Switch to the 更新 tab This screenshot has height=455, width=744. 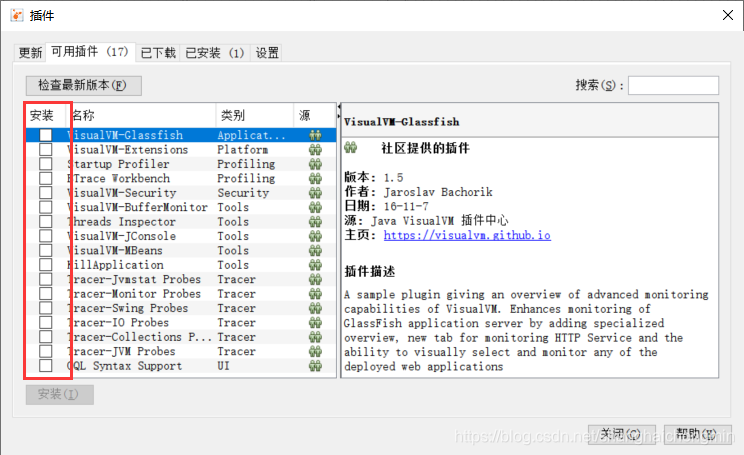click(30, 53)
